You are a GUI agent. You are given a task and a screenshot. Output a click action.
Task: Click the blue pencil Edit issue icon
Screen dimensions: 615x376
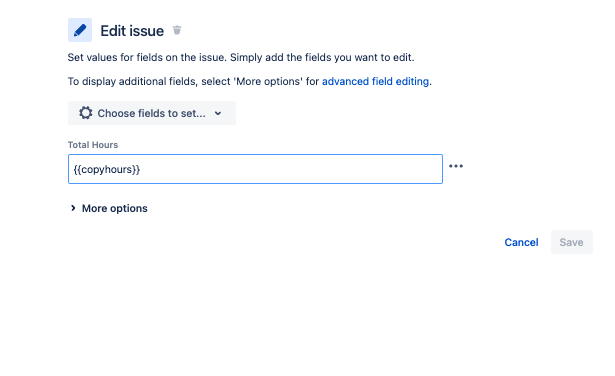(x=80, y=30)
